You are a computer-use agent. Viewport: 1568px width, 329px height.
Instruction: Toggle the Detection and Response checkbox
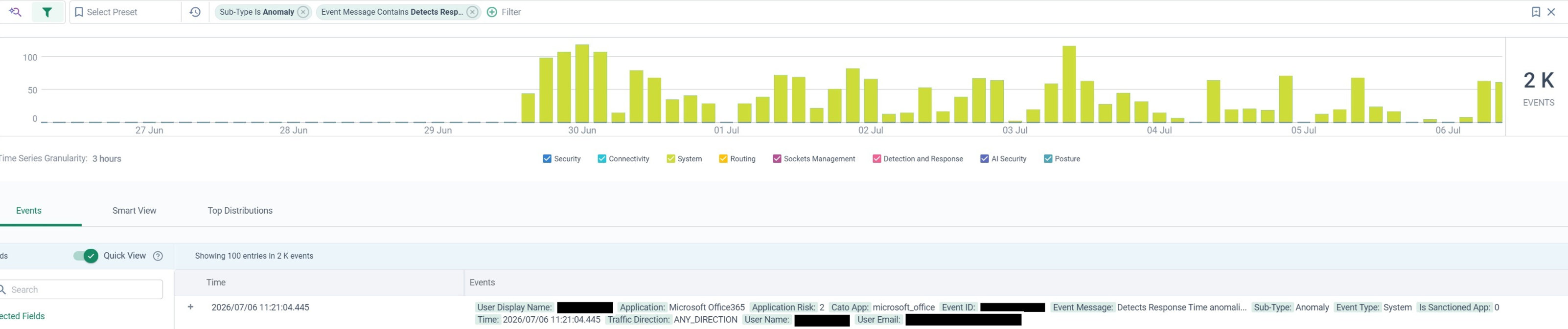876,159
